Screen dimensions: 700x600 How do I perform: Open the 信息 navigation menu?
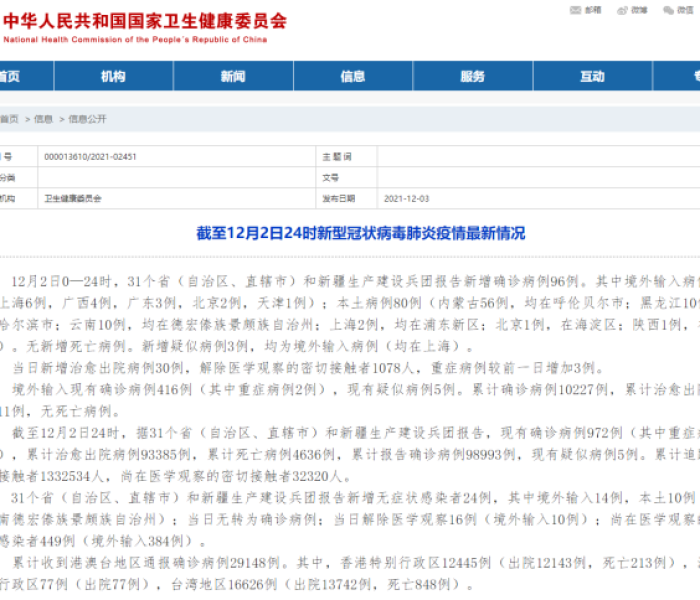(353, 76)
